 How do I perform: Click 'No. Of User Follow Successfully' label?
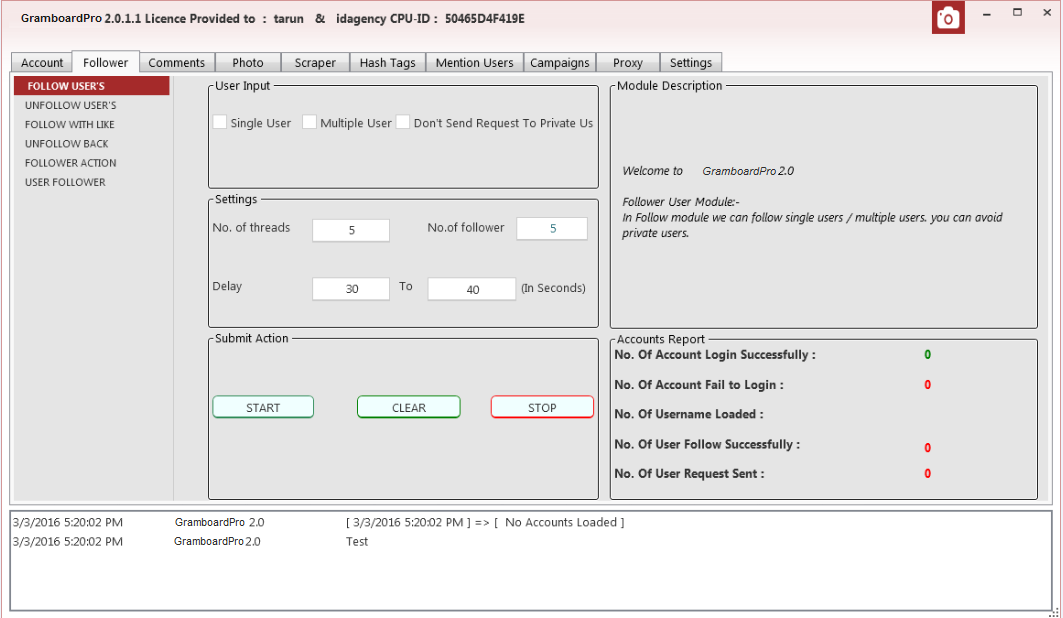707,445
